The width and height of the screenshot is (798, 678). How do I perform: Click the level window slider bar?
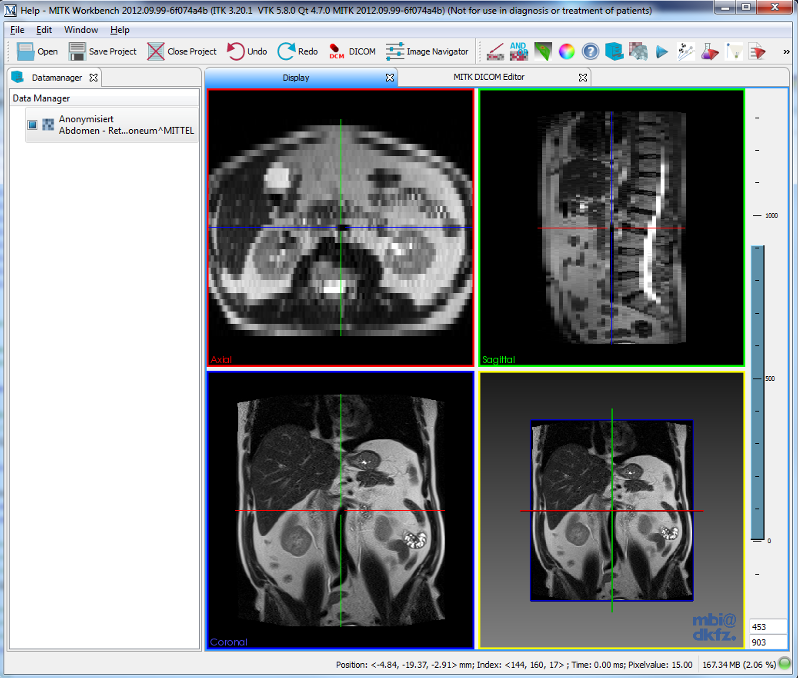758,393
